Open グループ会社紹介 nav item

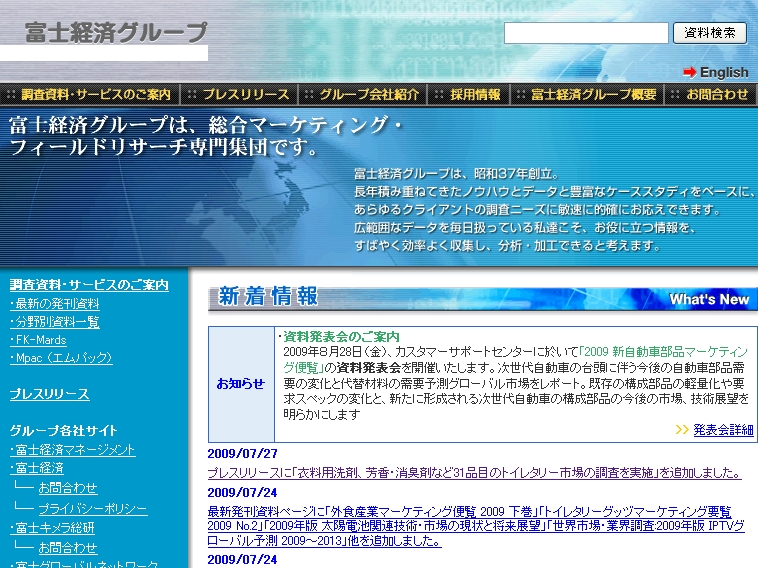coord(369,94)
